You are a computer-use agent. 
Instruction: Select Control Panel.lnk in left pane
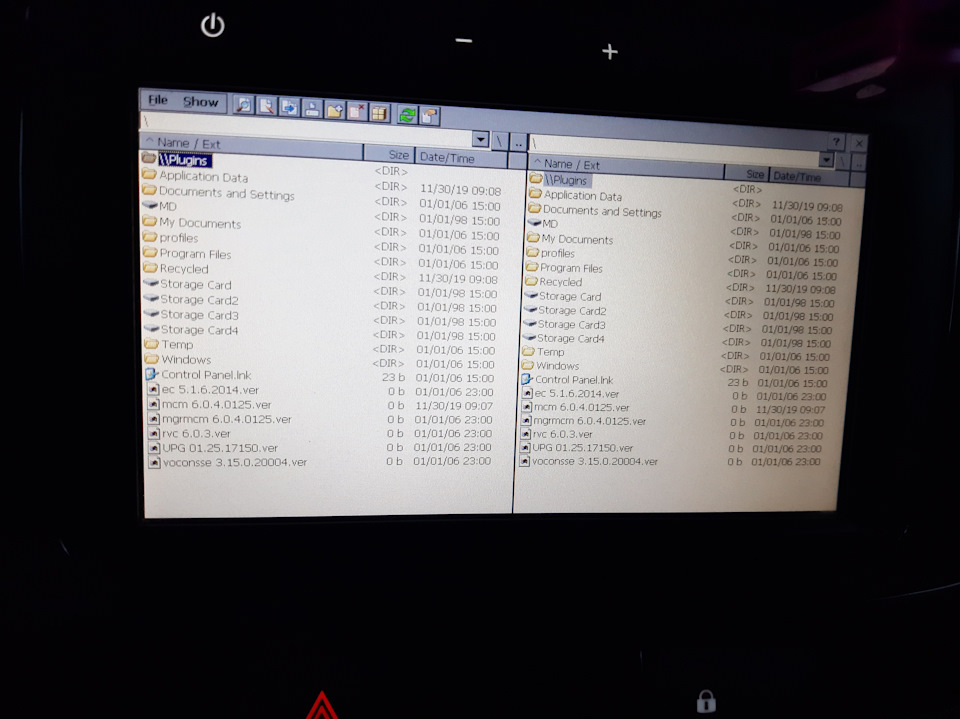click(198, 374)
